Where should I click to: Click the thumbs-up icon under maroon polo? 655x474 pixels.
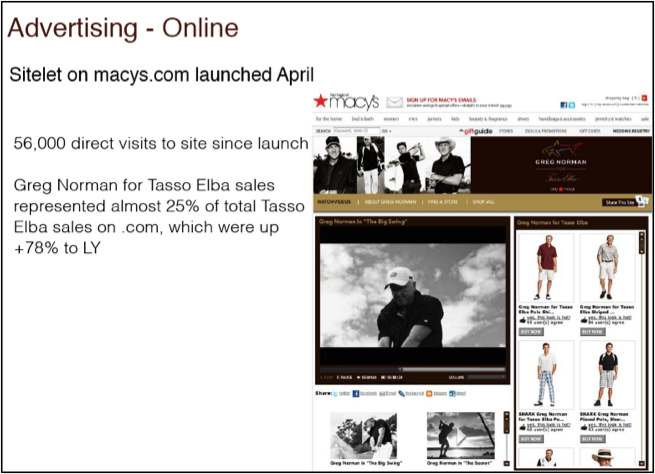522,320
